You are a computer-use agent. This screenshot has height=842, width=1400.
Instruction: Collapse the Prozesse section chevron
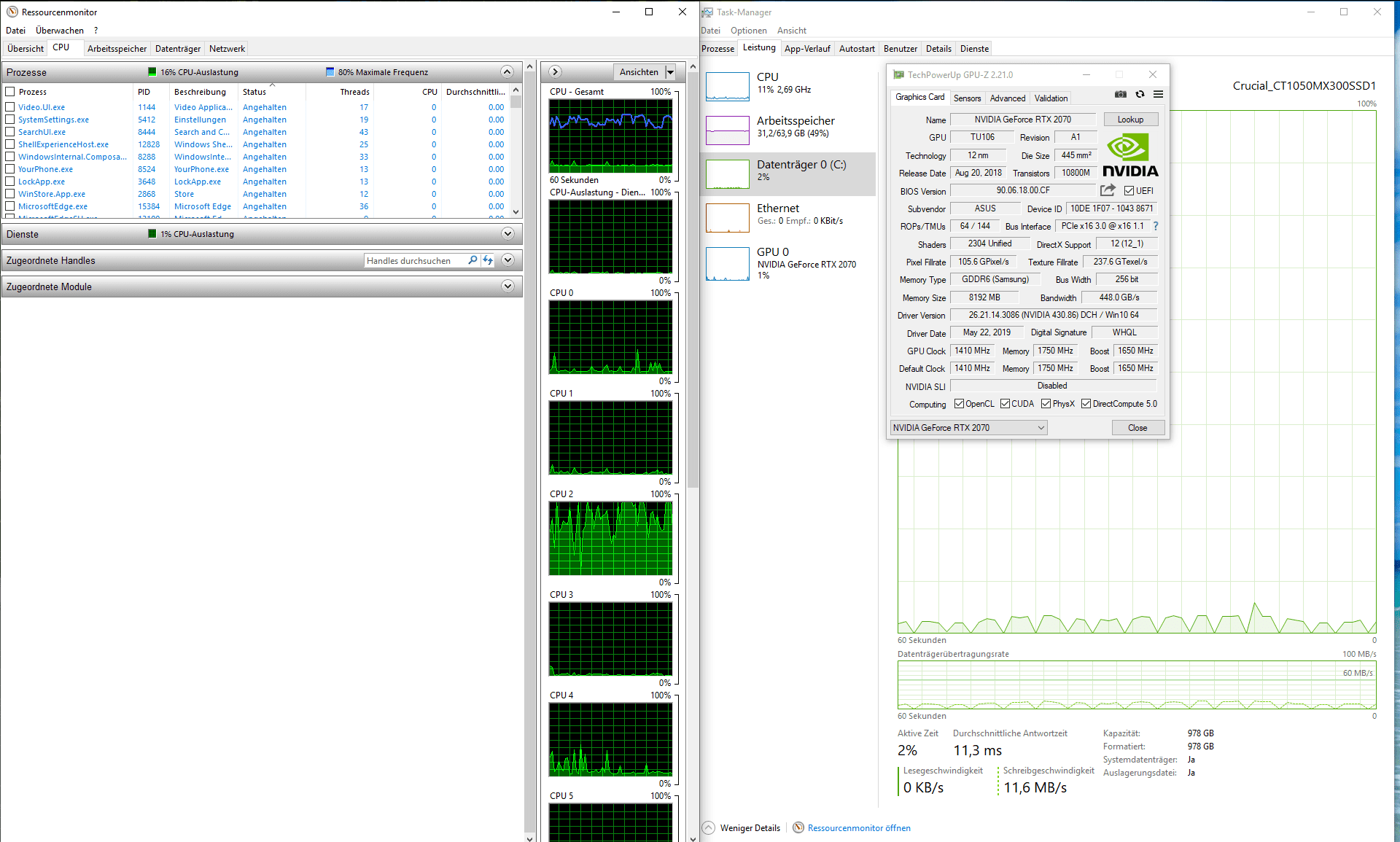(x=507, y=71)
